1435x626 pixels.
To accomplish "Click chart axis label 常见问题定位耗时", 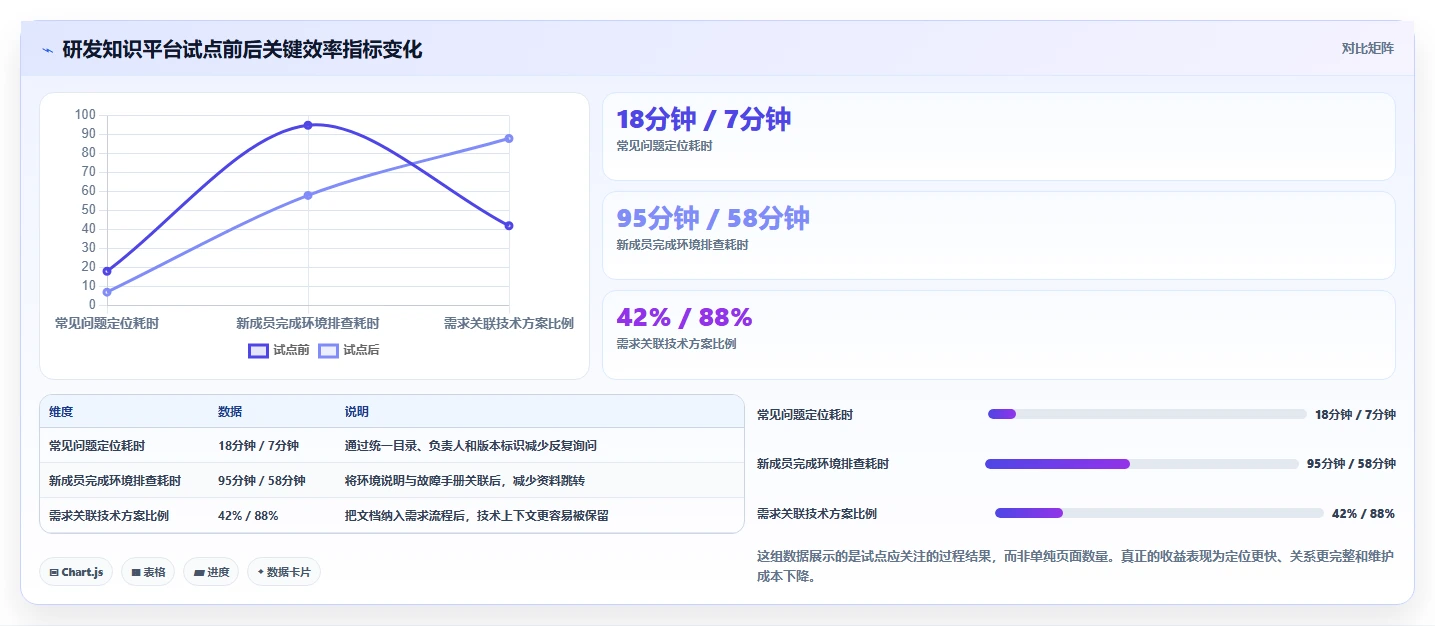I will coord(107,323).
